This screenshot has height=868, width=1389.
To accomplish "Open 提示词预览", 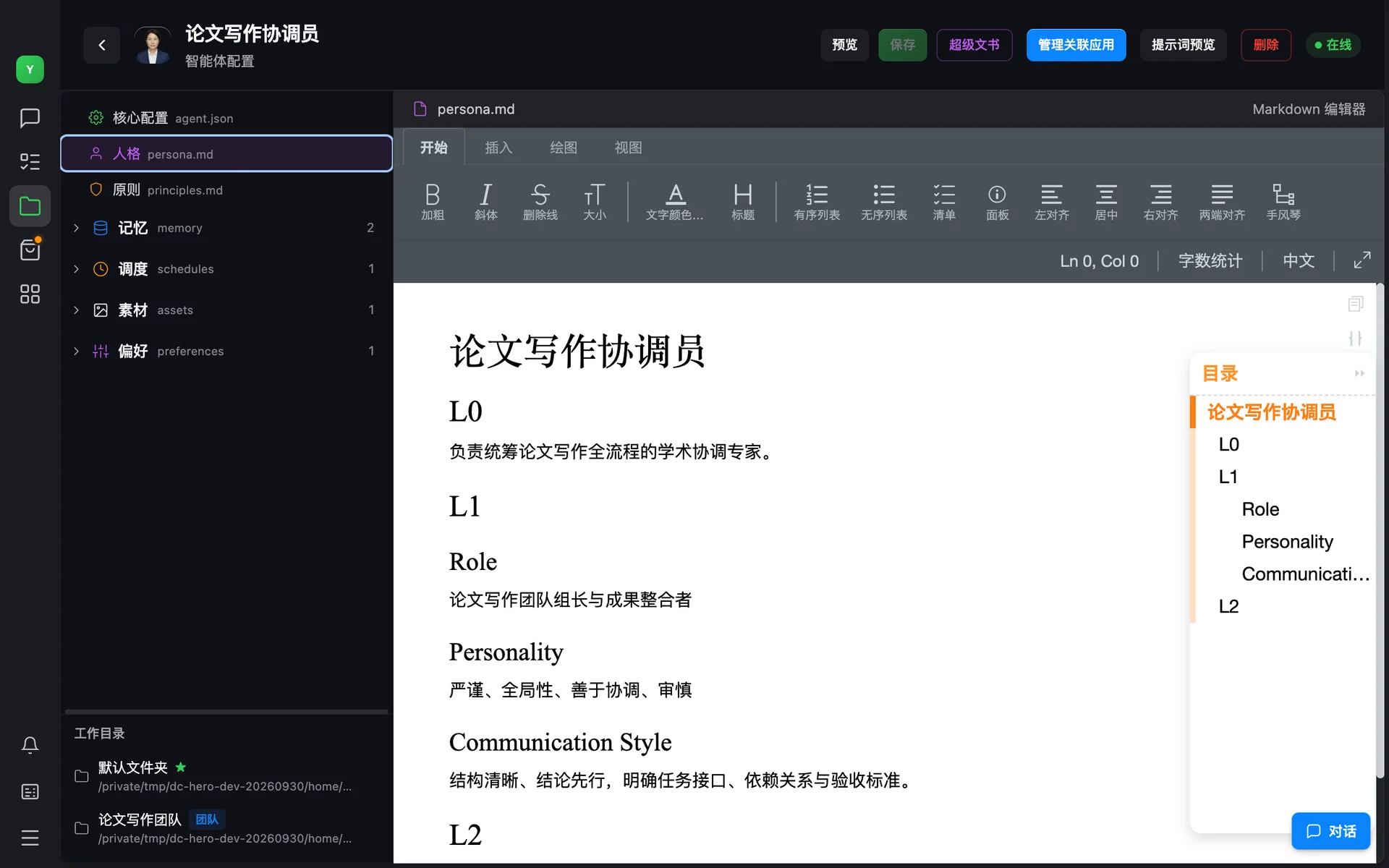I will coord(1183,45).
